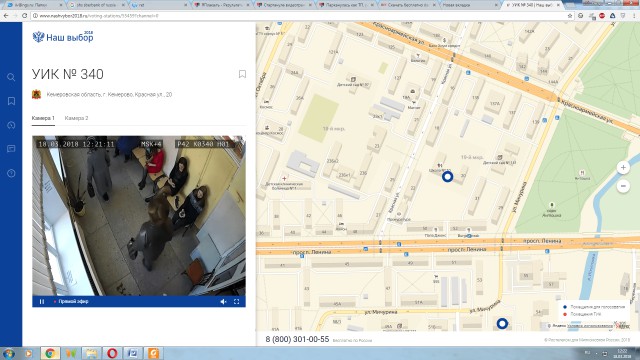The width and height of the screenshot is (640, 360).
Task: Zoom out on the map
Action: 623,186
